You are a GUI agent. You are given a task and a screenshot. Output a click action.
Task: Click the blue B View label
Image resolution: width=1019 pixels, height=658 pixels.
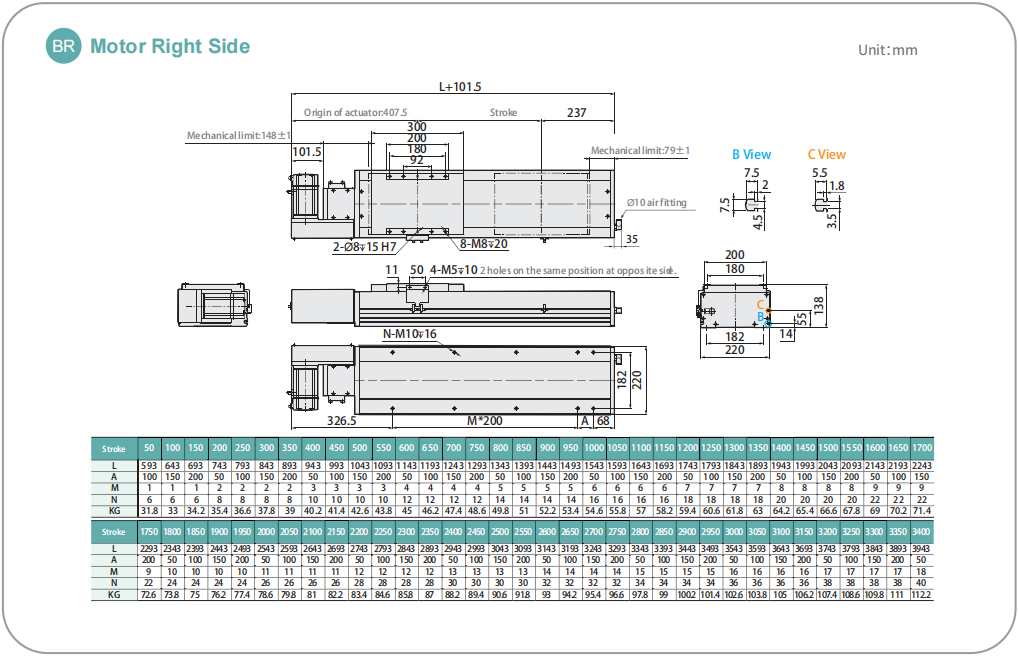coord(751,154)
